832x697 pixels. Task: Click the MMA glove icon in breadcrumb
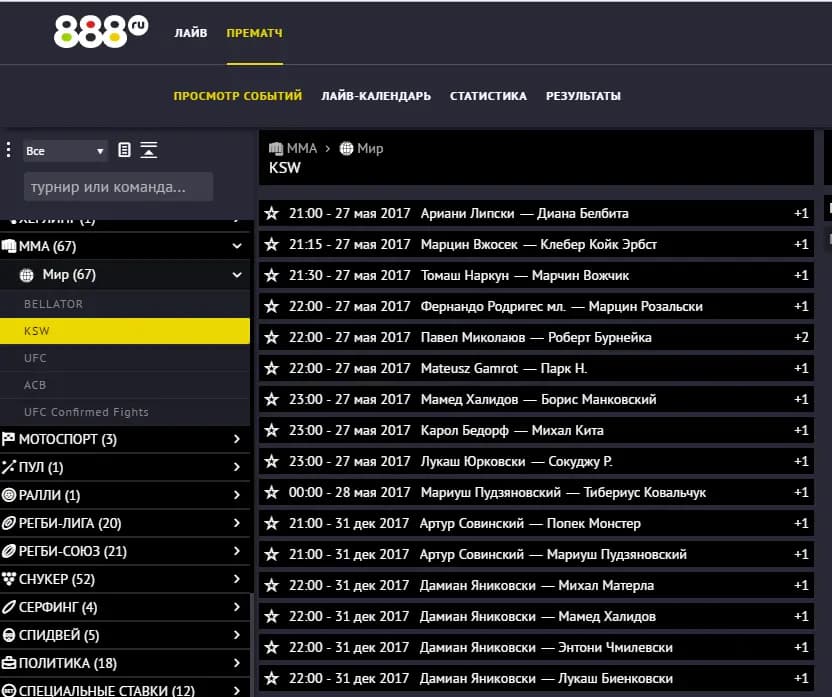[x=275, y=149]
